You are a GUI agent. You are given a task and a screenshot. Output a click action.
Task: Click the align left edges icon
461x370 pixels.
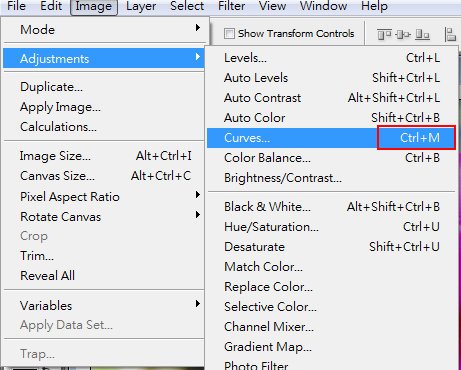(x=451, y=34)
